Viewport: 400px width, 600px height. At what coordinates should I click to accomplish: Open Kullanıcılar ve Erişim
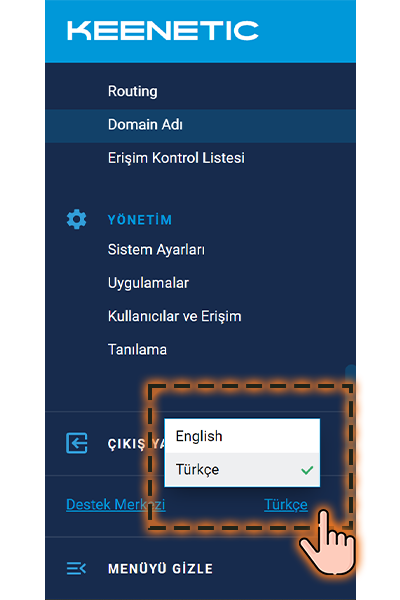[x=175, y=316]
